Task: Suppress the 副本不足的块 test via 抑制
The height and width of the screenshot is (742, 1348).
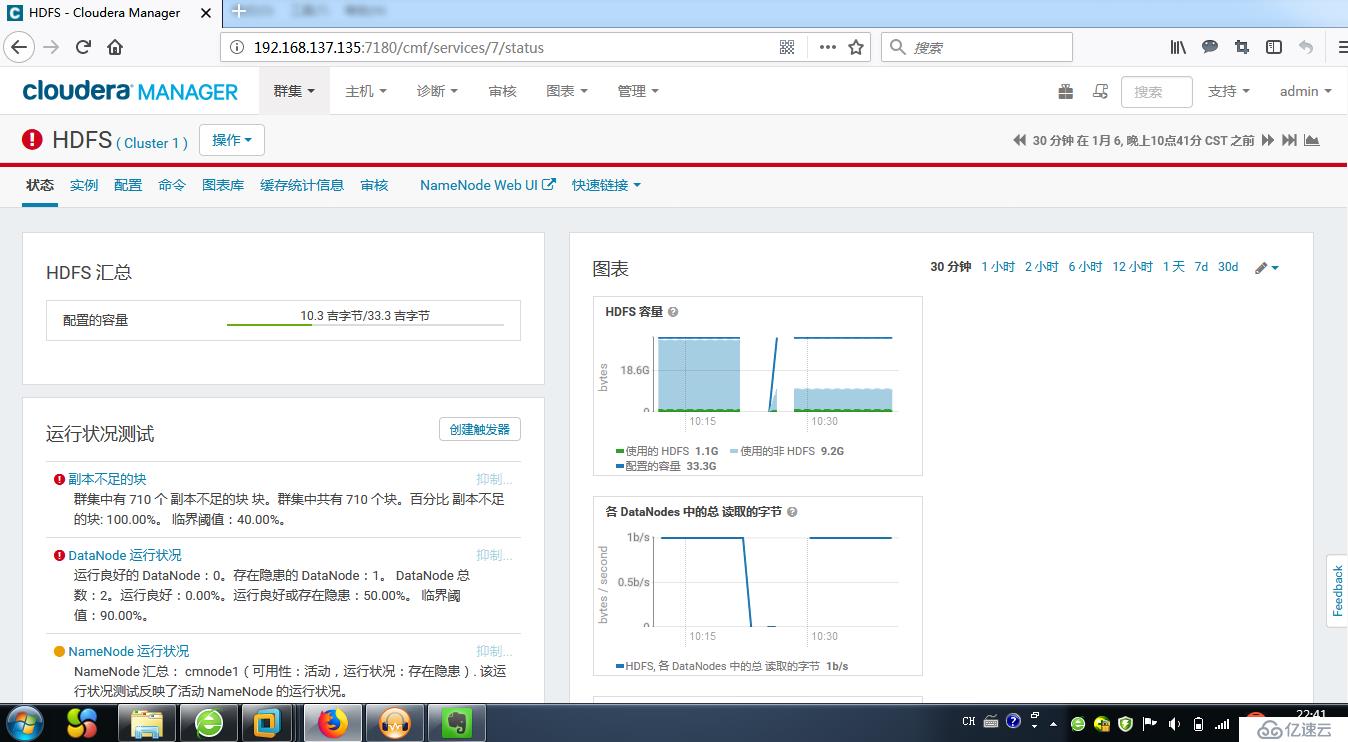Action: coord(494,479)
